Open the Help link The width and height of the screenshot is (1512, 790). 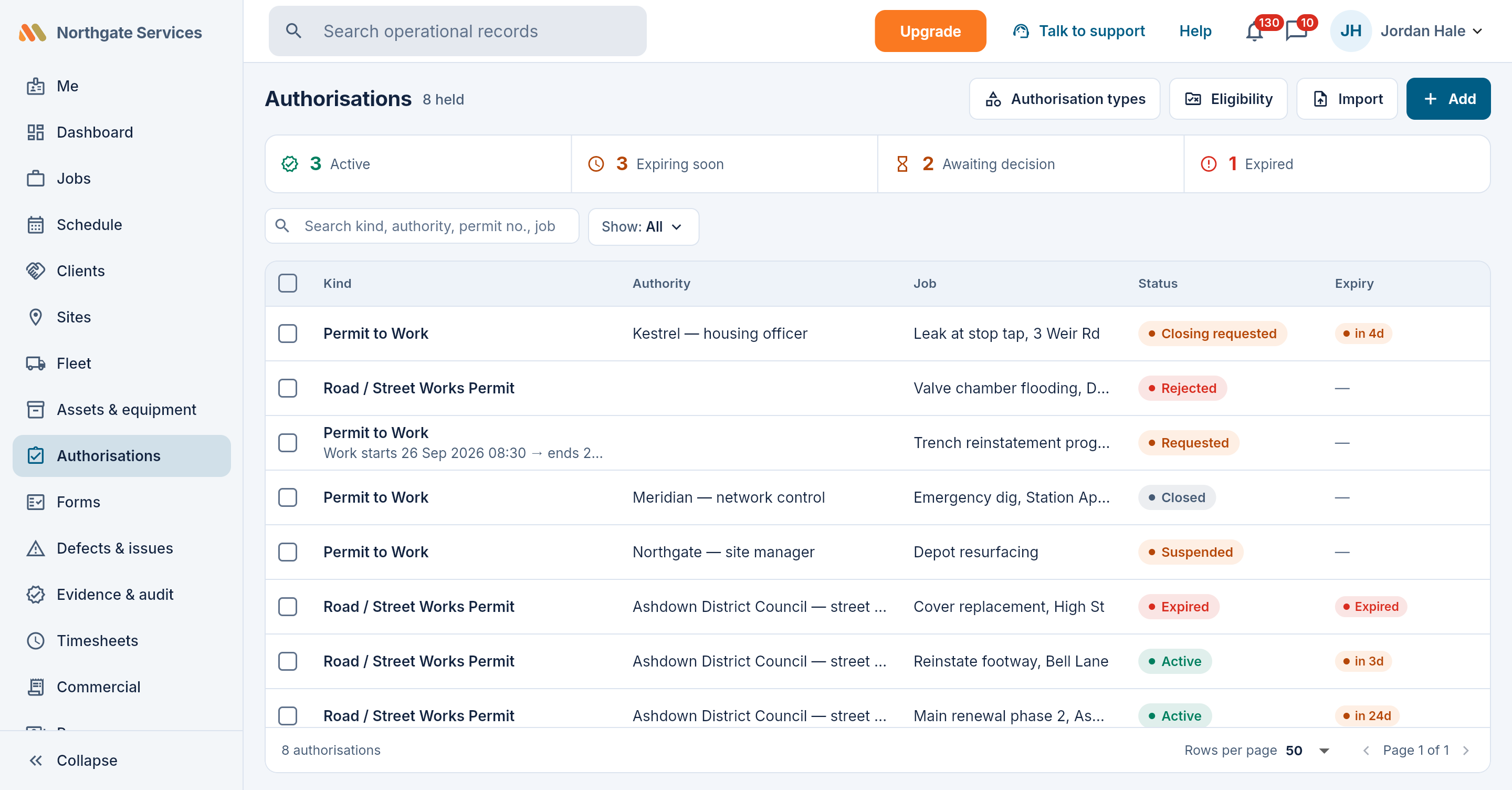[1195, 31]
